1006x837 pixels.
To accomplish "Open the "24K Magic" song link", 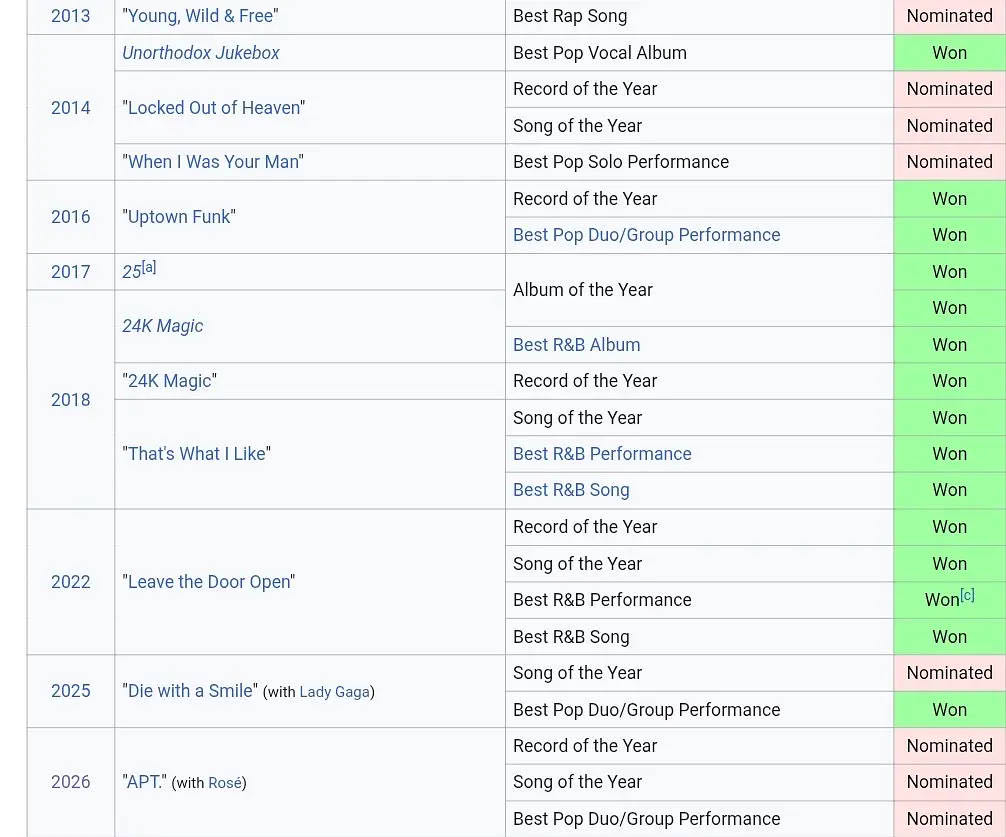I will click(x=169, y=381).
